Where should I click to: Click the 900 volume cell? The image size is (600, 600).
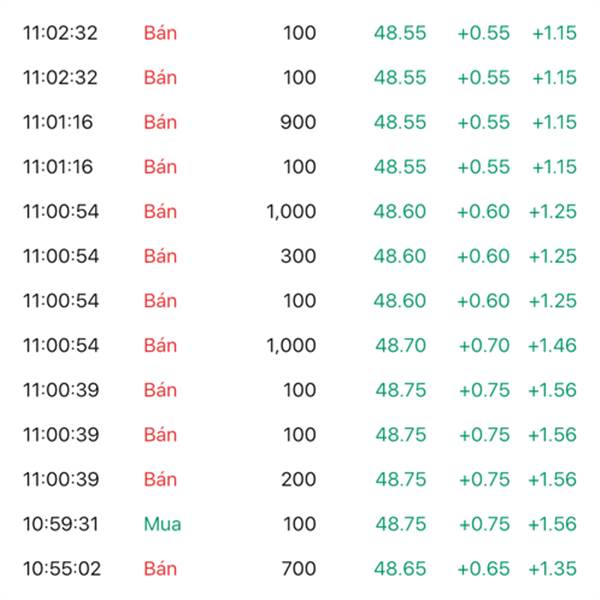pos(298,122)
